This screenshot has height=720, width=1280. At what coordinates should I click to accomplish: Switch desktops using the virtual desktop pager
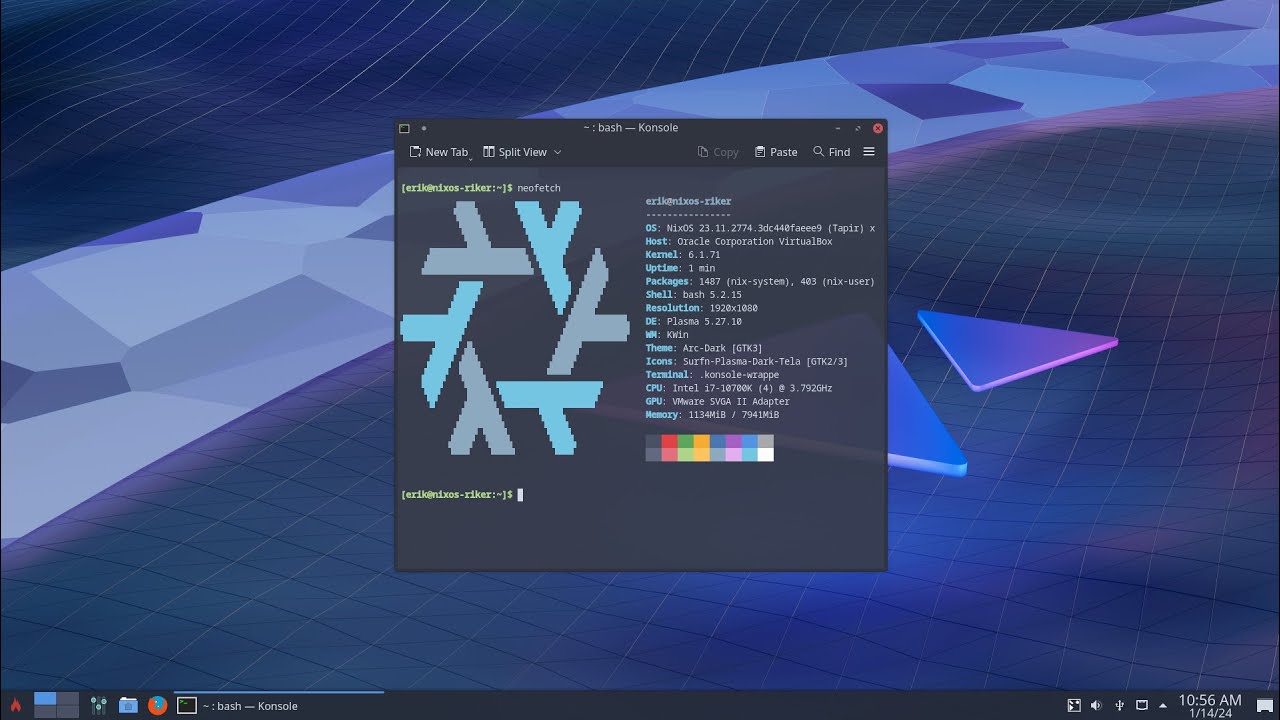click(55, 705)
